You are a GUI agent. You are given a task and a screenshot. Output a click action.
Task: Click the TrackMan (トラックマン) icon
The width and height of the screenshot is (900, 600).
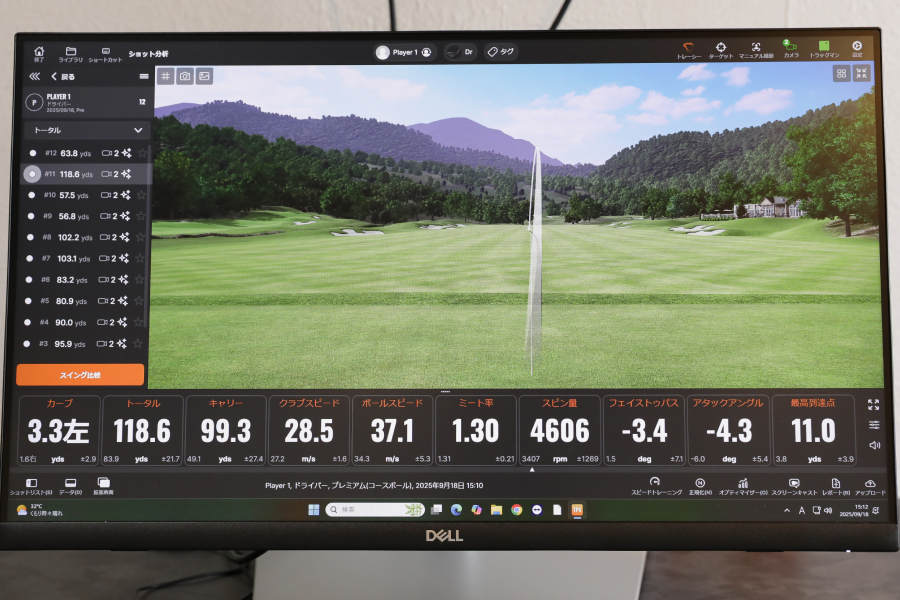point(824,48)
